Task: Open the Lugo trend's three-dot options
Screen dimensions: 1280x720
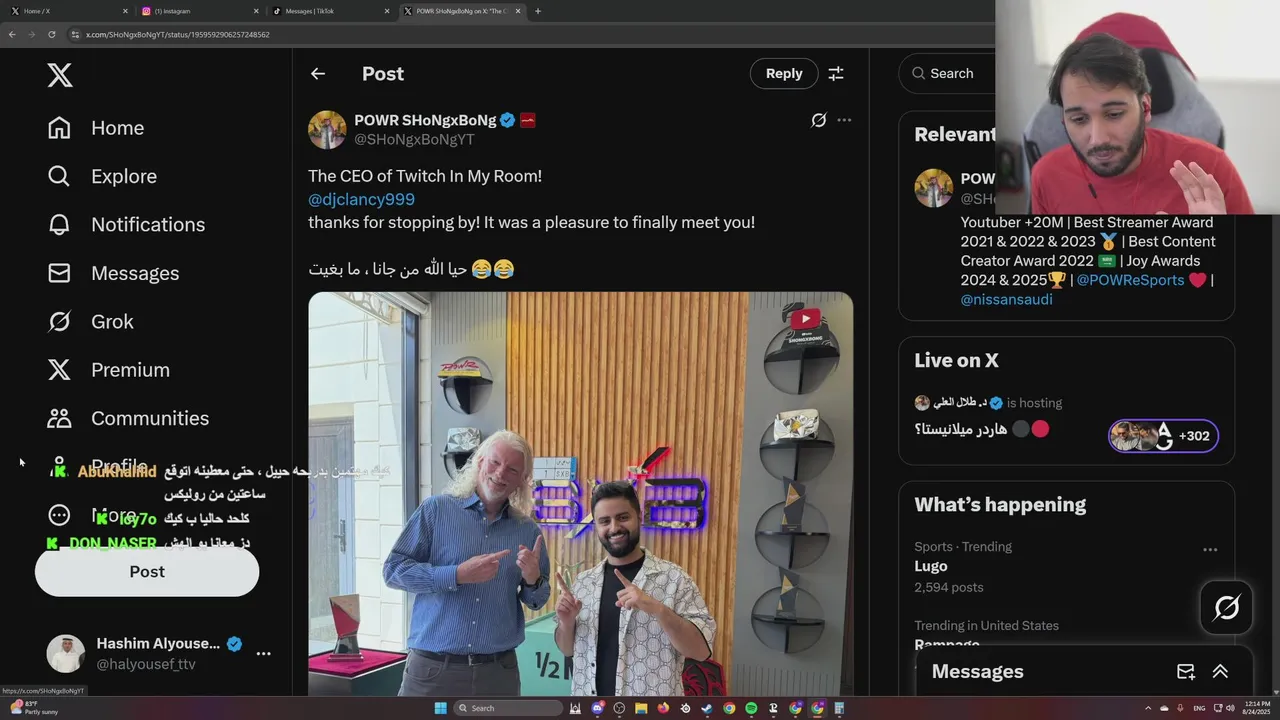Action: point(1210,550)
